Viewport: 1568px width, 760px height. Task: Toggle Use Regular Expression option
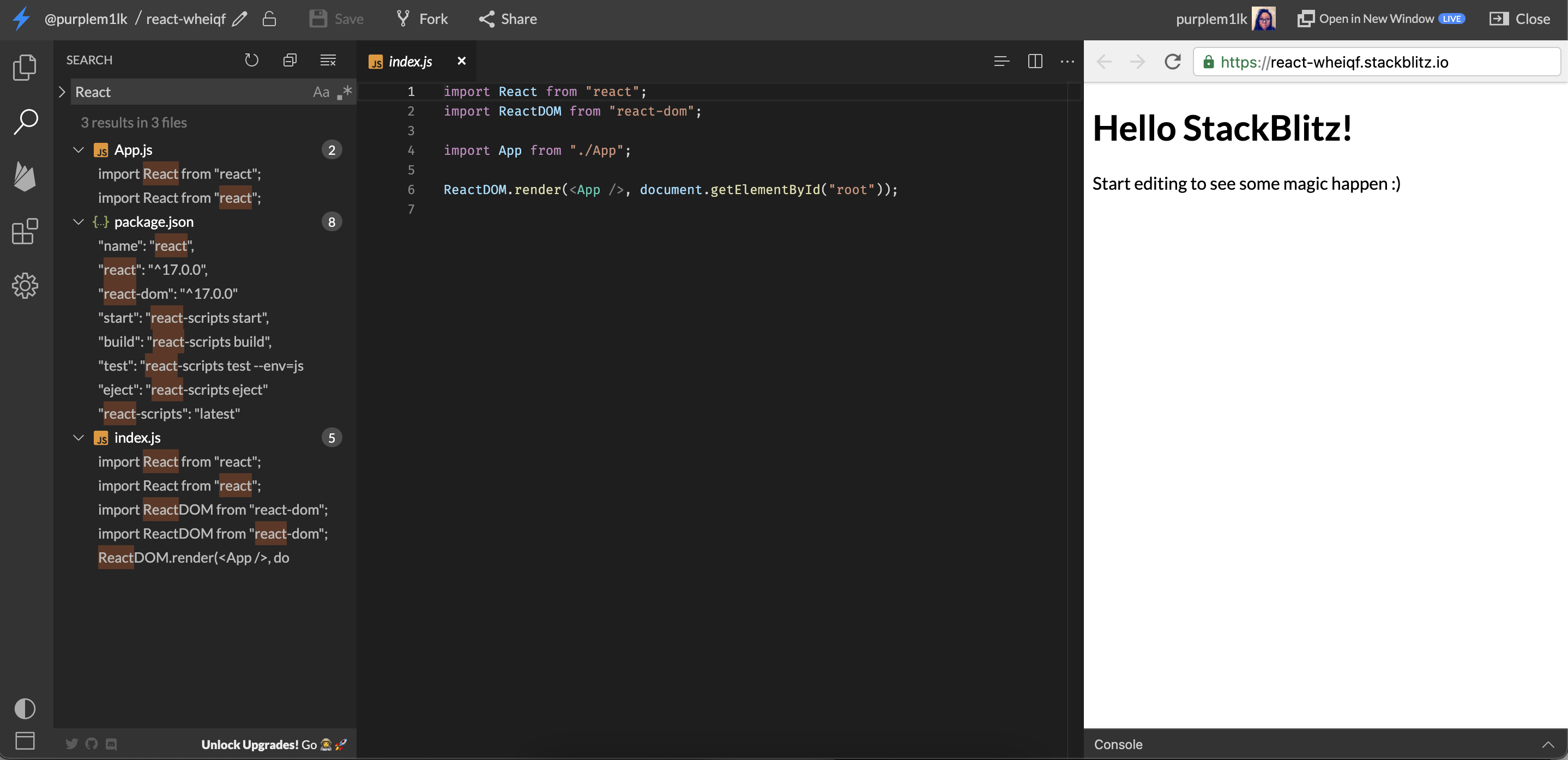tap(345, 92)
